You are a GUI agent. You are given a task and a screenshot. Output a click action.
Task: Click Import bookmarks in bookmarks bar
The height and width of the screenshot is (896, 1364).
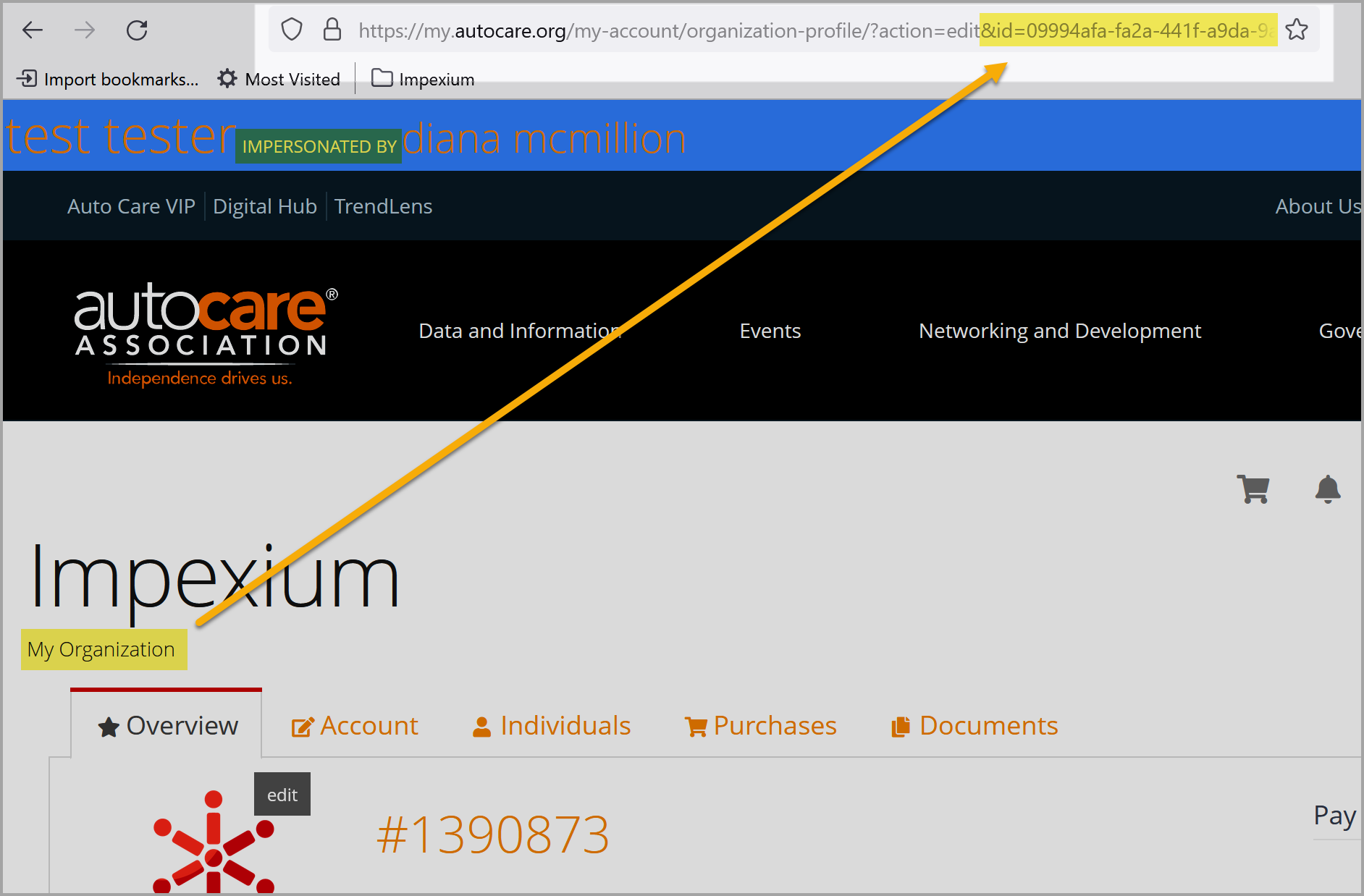[108, 79]
